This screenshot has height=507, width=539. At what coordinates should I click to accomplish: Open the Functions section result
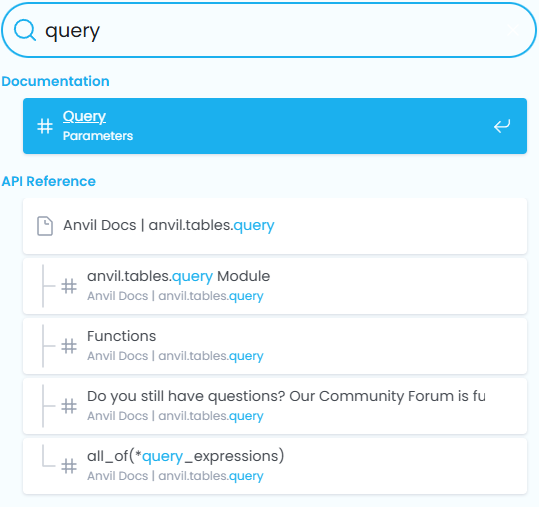pos(275,346)
